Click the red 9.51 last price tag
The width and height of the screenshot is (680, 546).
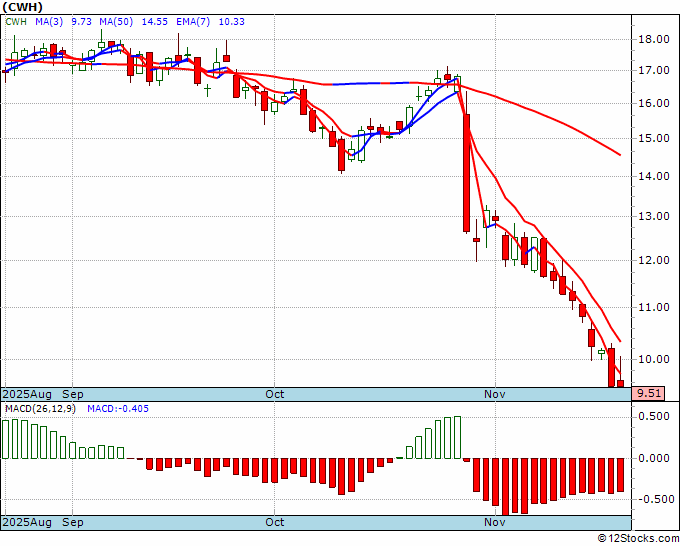click(648, 394)
